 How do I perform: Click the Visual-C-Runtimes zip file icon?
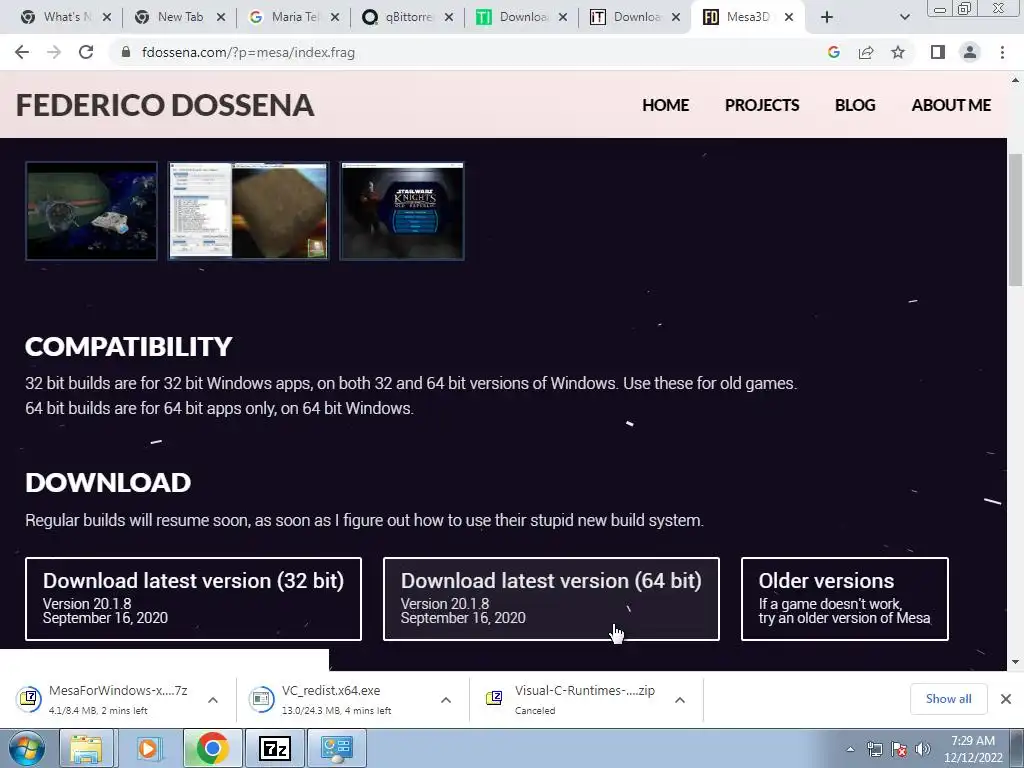pos(494,699)
